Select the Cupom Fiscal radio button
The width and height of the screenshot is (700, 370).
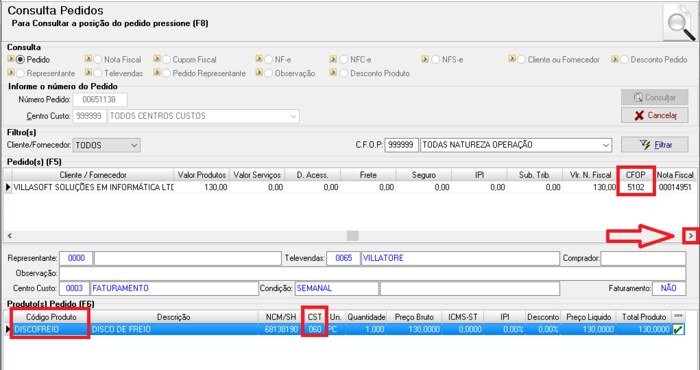point(167,59)
